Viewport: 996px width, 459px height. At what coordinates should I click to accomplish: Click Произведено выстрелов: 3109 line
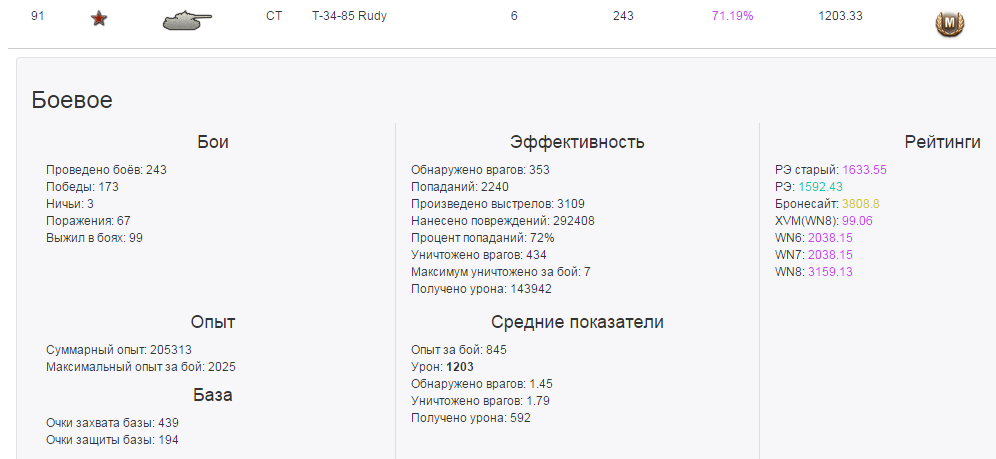(498, 204)
